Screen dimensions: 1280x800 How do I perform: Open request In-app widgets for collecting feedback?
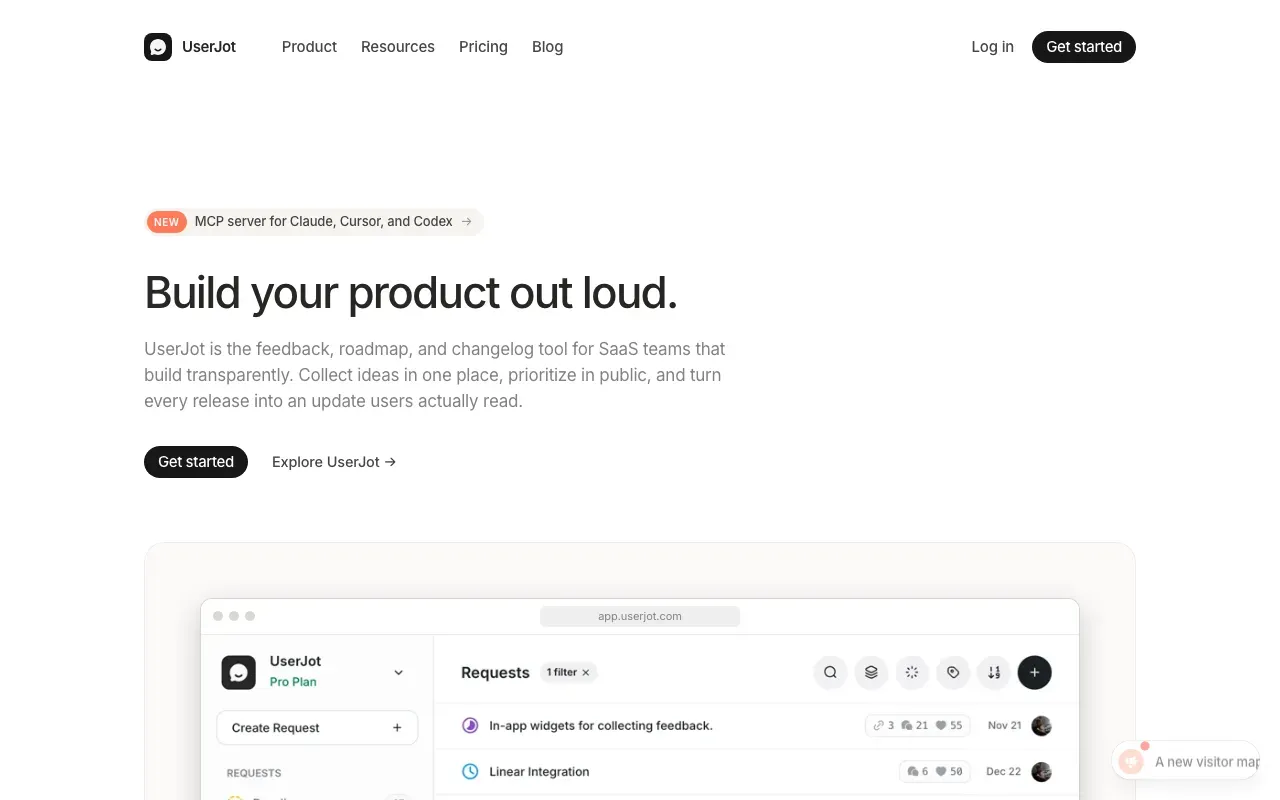(x=601, y=726)
